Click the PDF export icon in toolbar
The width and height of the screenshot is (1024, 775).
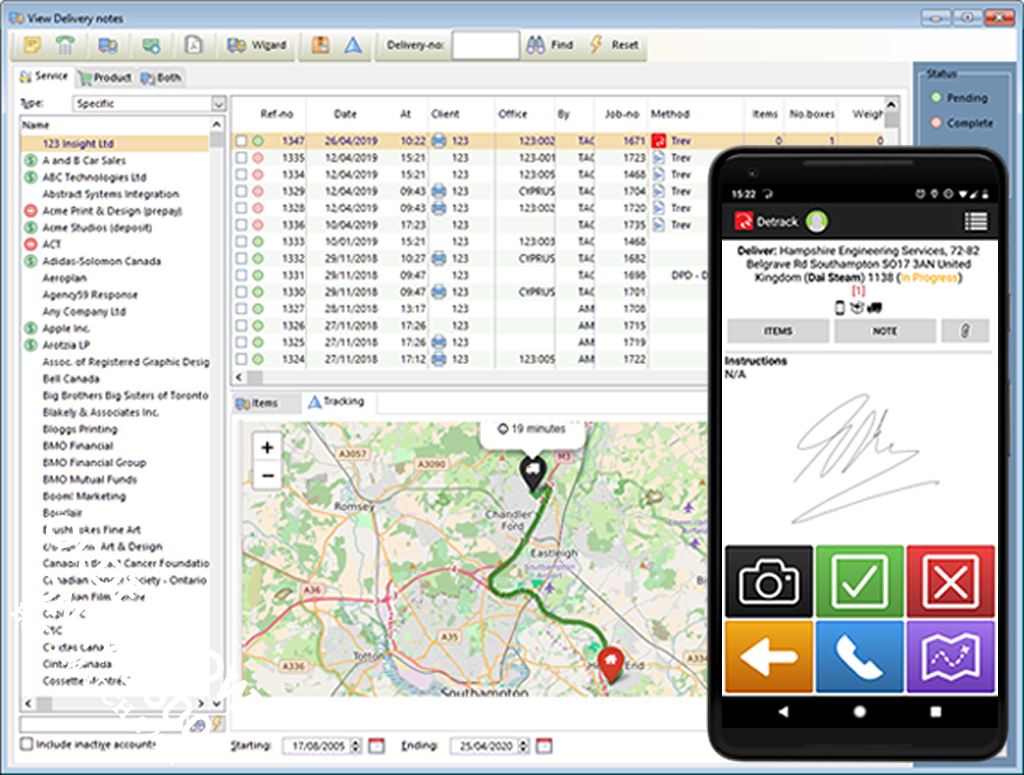point(195,44)
